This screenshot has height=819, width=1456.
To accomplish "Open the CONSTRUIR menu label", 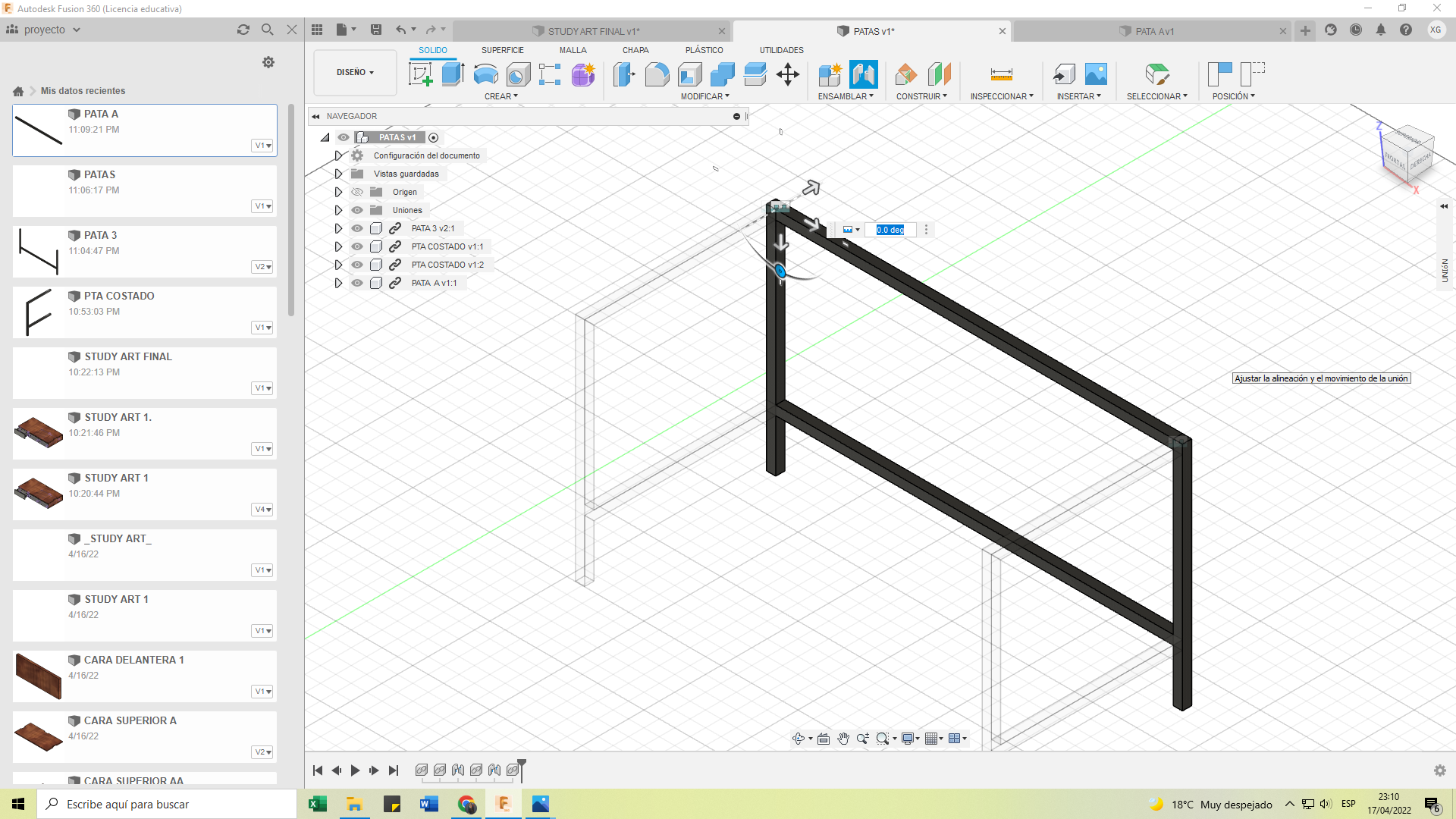I will (921, 96).
